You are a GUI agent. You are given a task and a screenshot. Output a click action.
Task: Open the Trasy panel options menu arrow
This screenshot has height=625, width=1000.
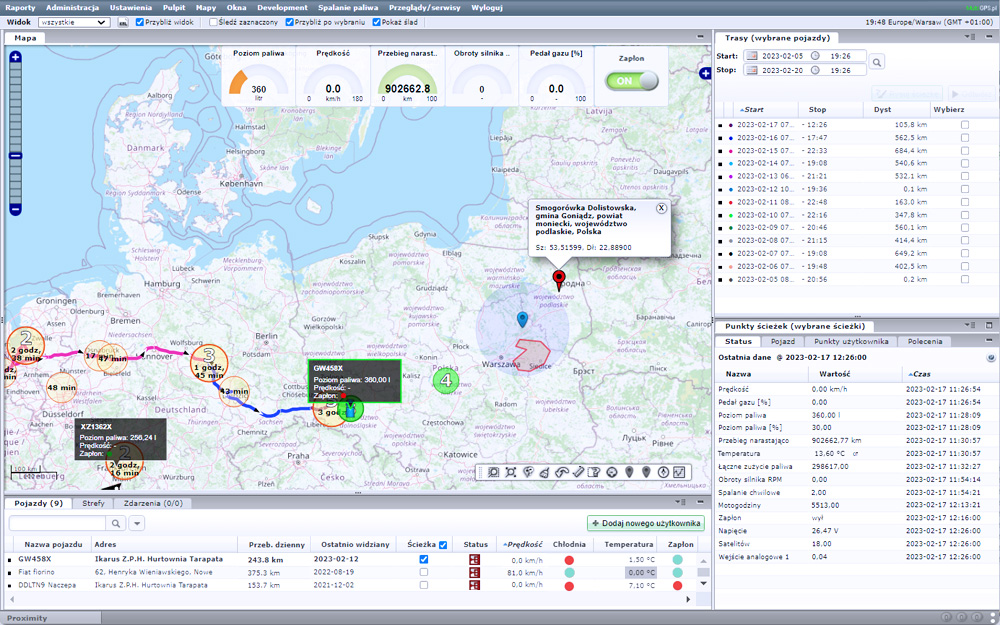tap(972, 37)
